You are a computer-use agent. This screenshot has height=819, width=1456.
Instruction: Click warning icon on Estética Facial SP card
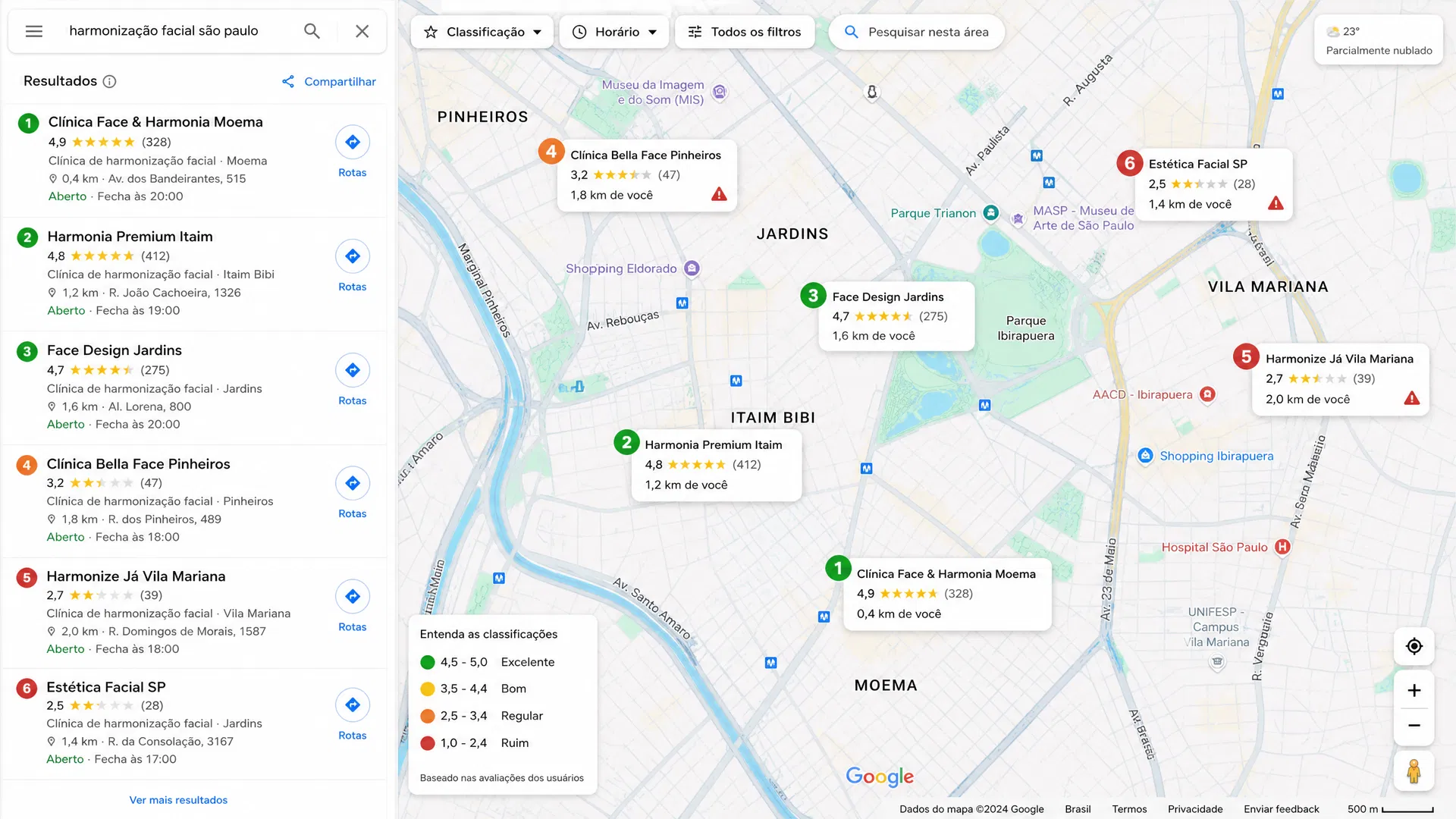point(1276,203)
